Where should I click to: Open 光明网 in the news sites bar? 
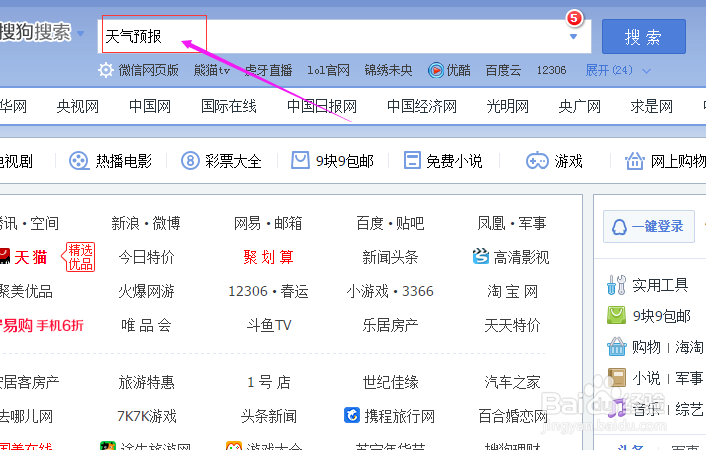[x=507, y=107]
